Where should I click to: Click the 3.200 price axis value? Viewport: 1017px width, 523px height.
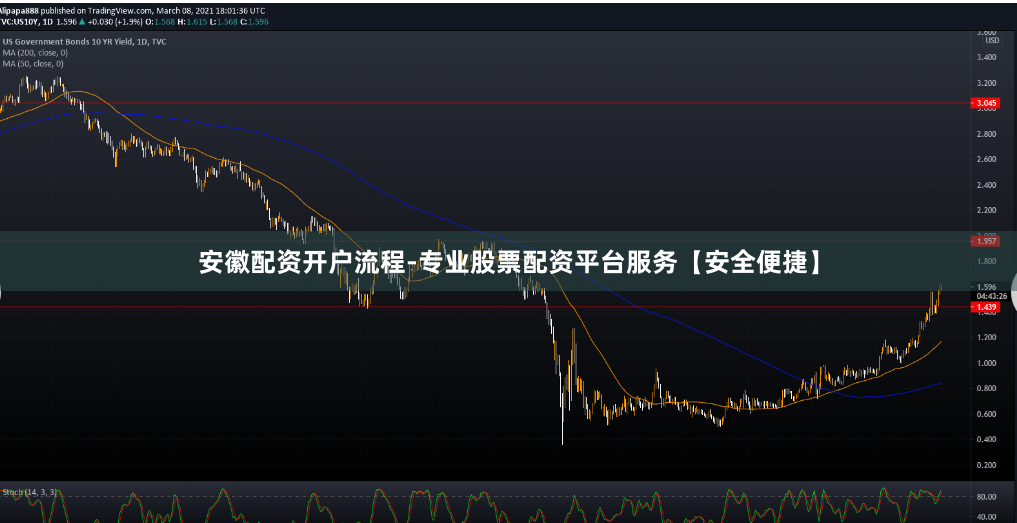pos(987,83)
